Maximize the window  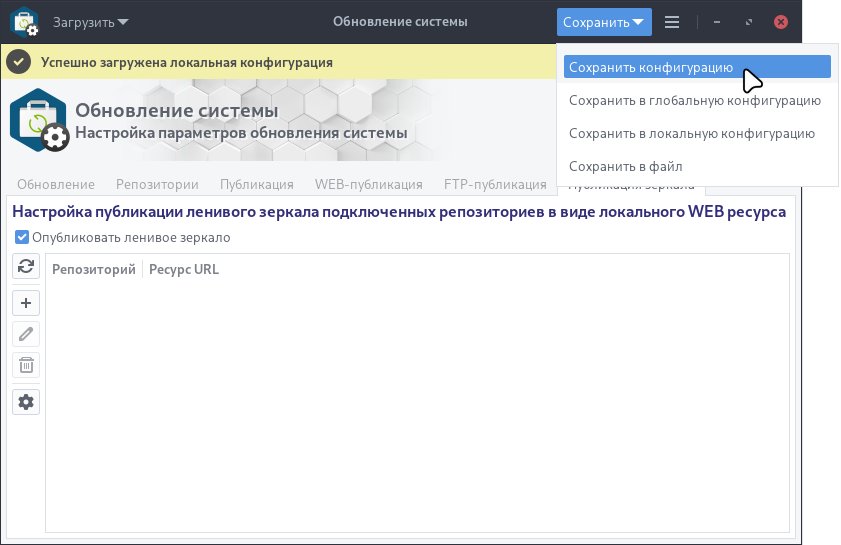[749, 22]
